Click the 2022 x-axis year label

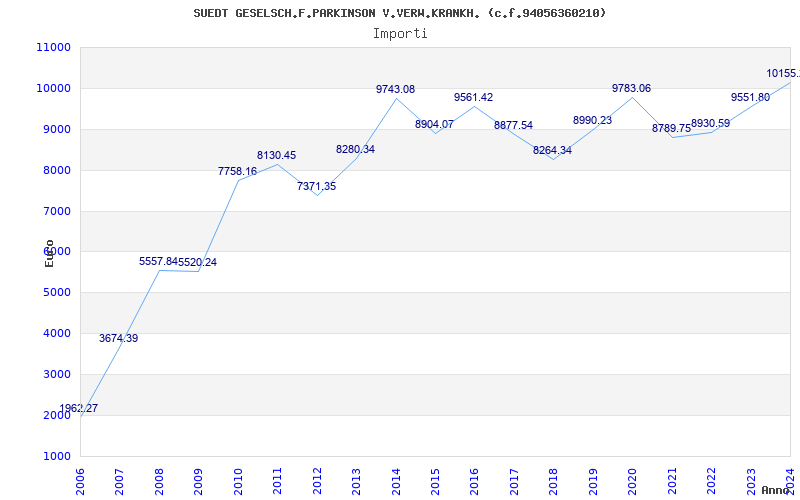(711, 481)
